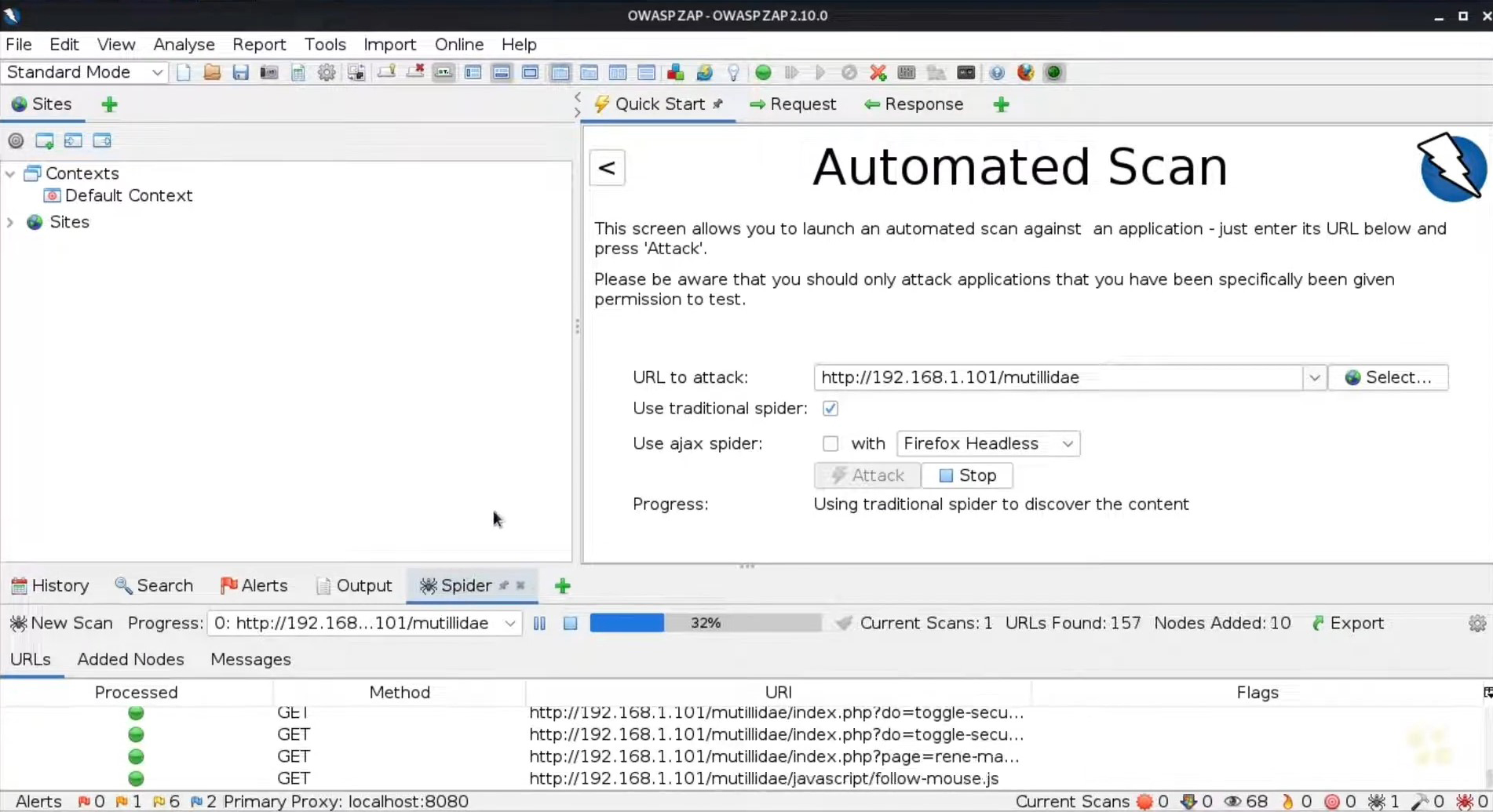The image size is (1493, 812).
Task: Open the Options gear in the toolbar
Action: (x=327, y=73)
